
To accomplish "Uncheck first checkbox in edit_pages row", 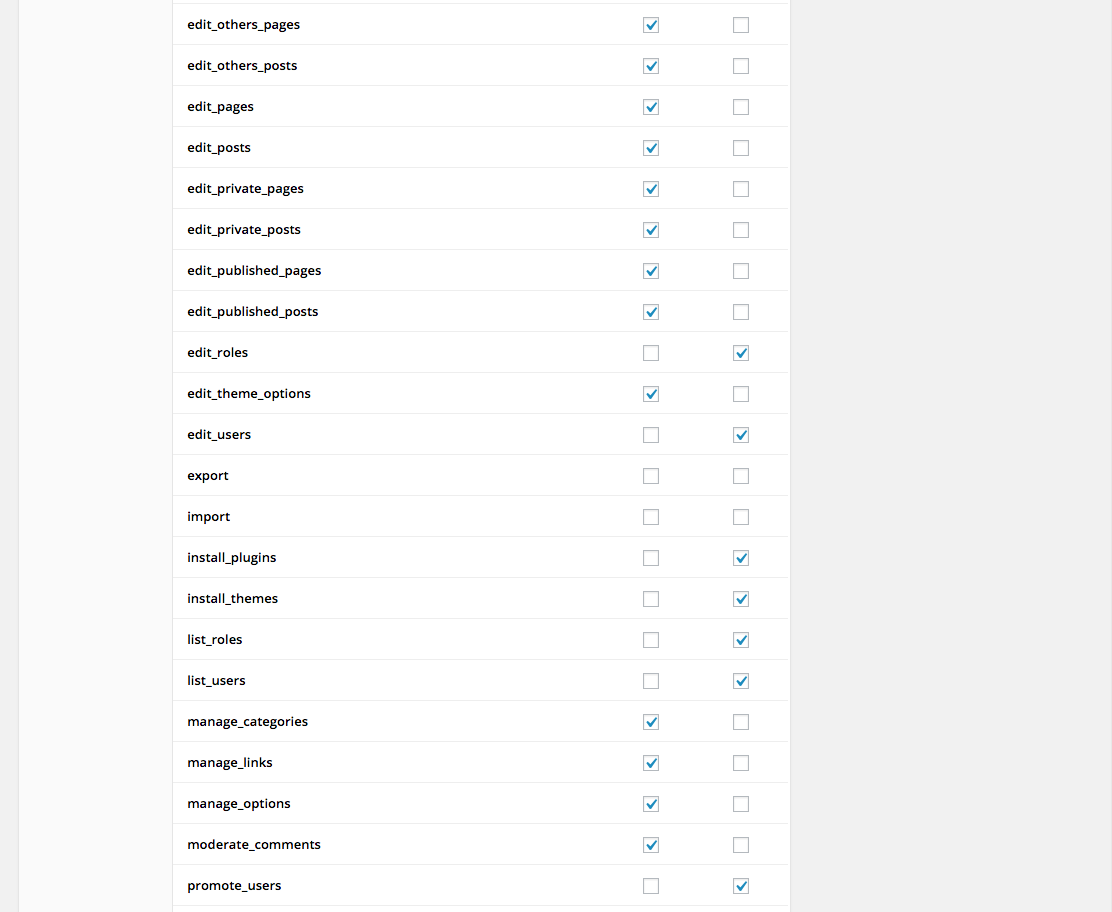I will tap(650, 107).
